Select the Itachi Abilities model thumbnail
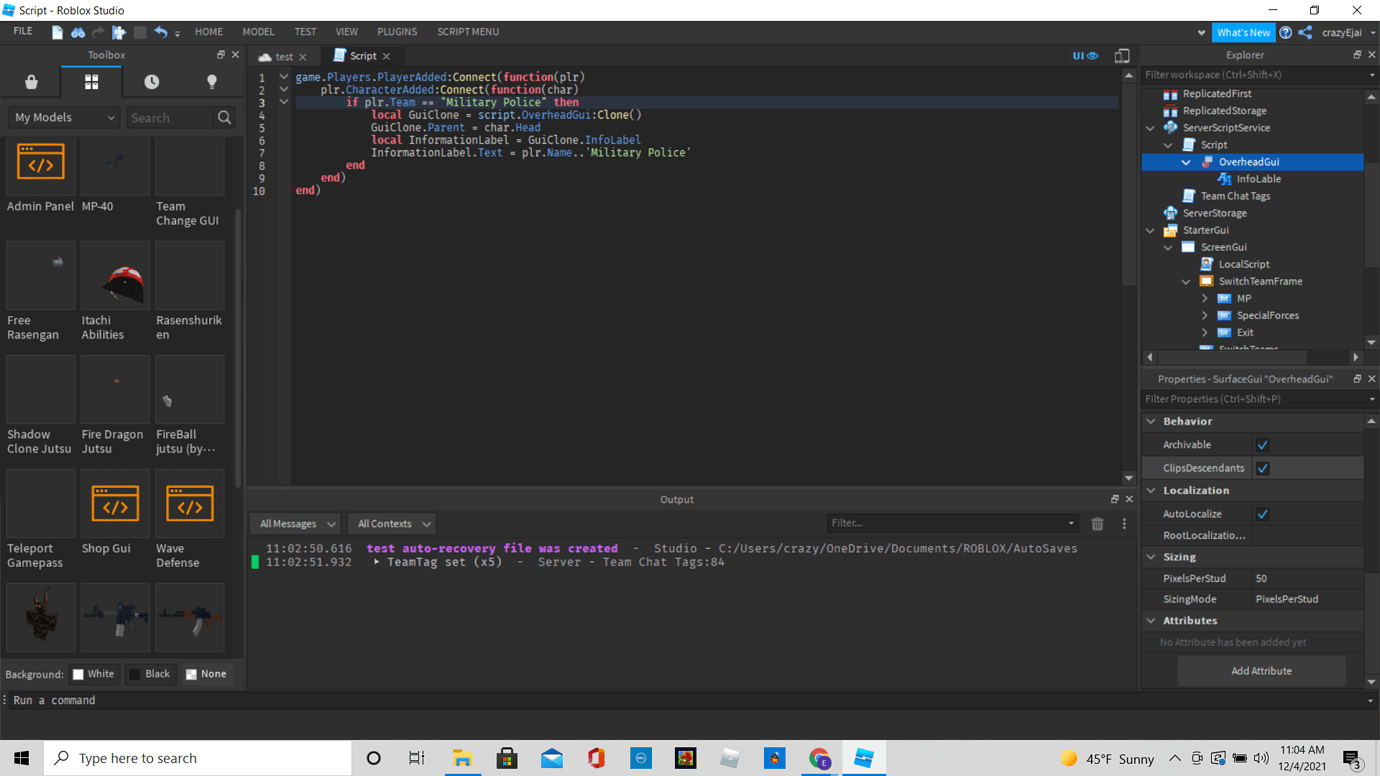The width and height of the screenshot is (1380, 776). point(115,275)
